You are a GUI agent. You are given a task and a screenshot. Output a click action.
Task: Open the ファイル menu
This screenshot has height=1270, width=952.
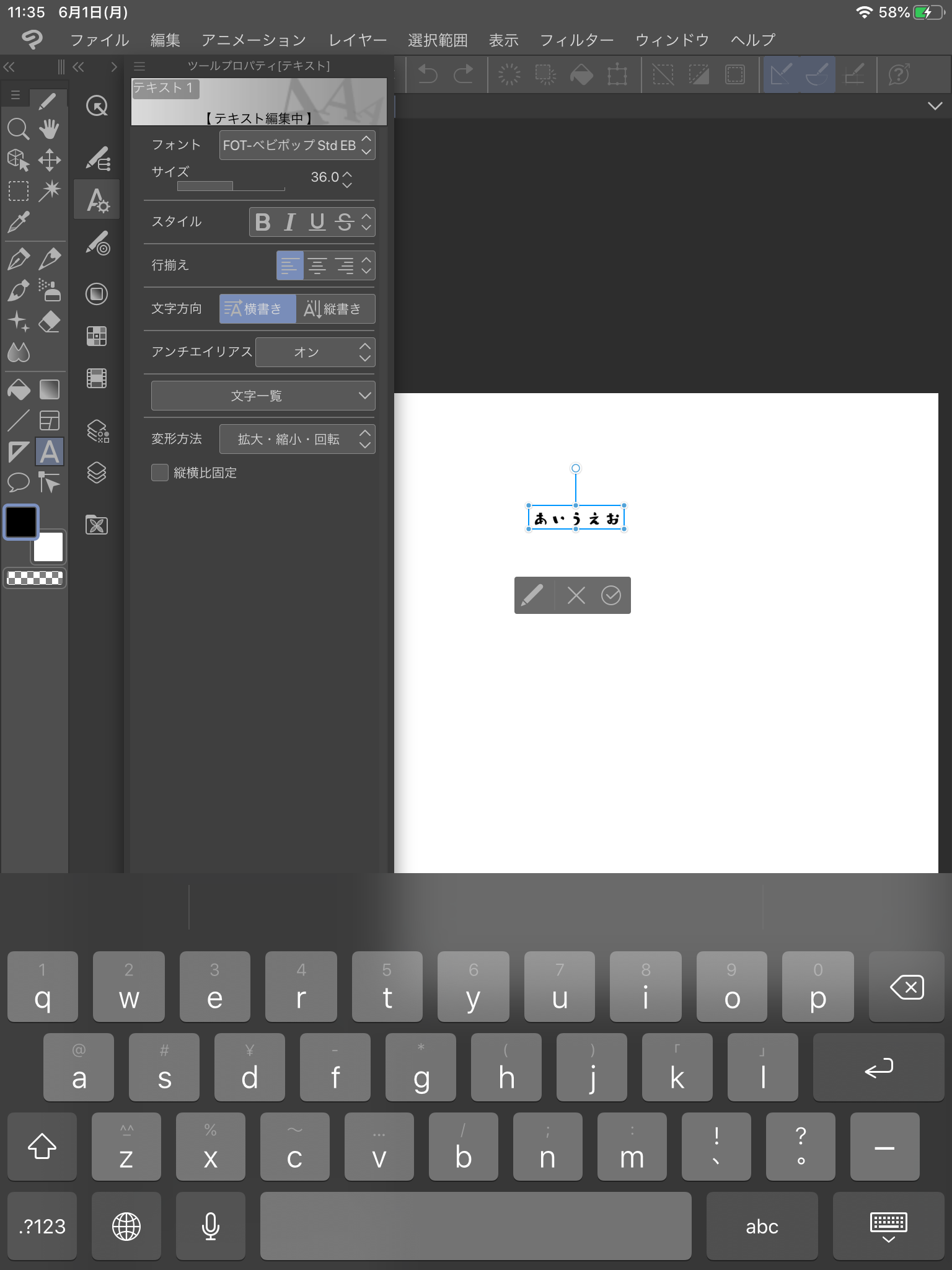pos(100,40)
